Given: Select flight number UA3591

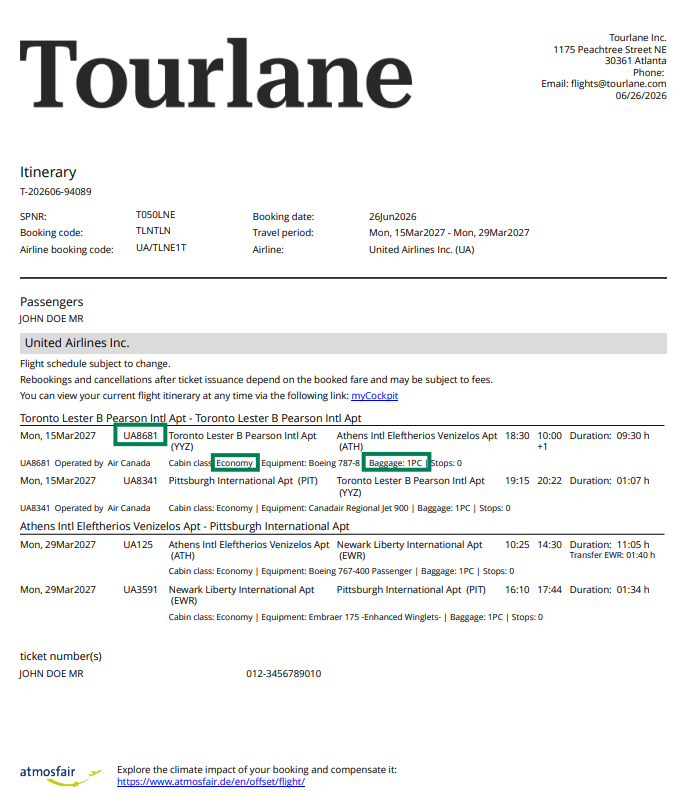Looking at the screenshot, I should 140,590.
